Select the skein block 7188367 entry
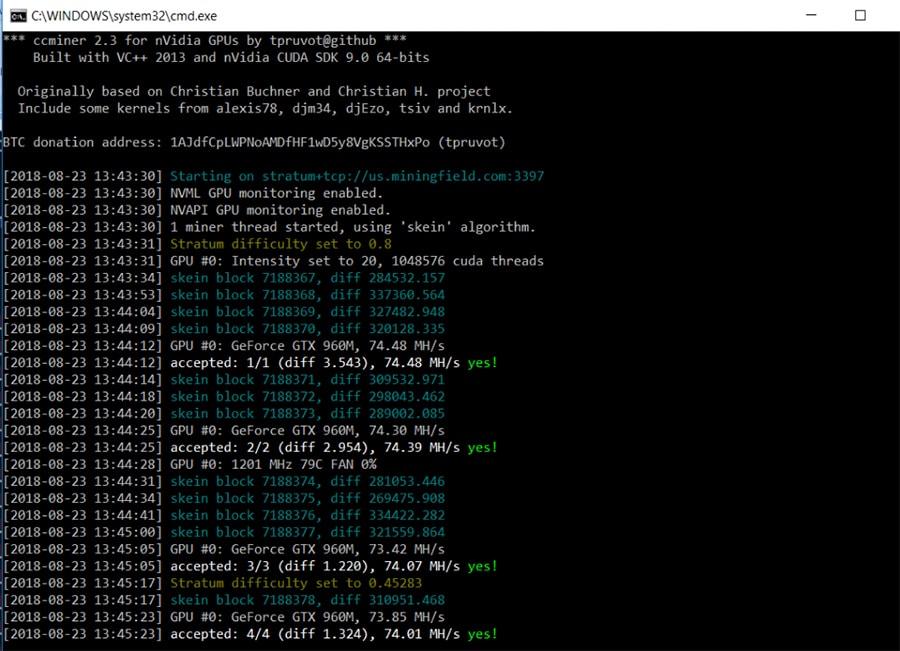The height and width of the screenshot is (651, 900). coord(307,278)
